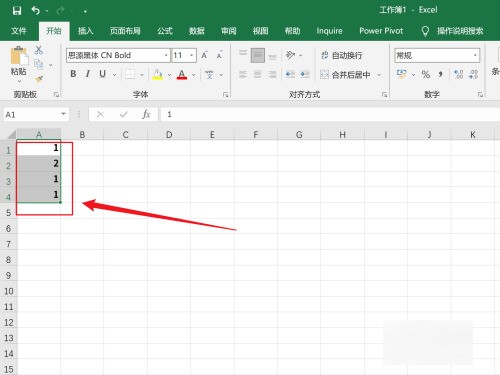500x375 pixels.
Task: Open the Inquire tab
Action: [x=329, y=31]
